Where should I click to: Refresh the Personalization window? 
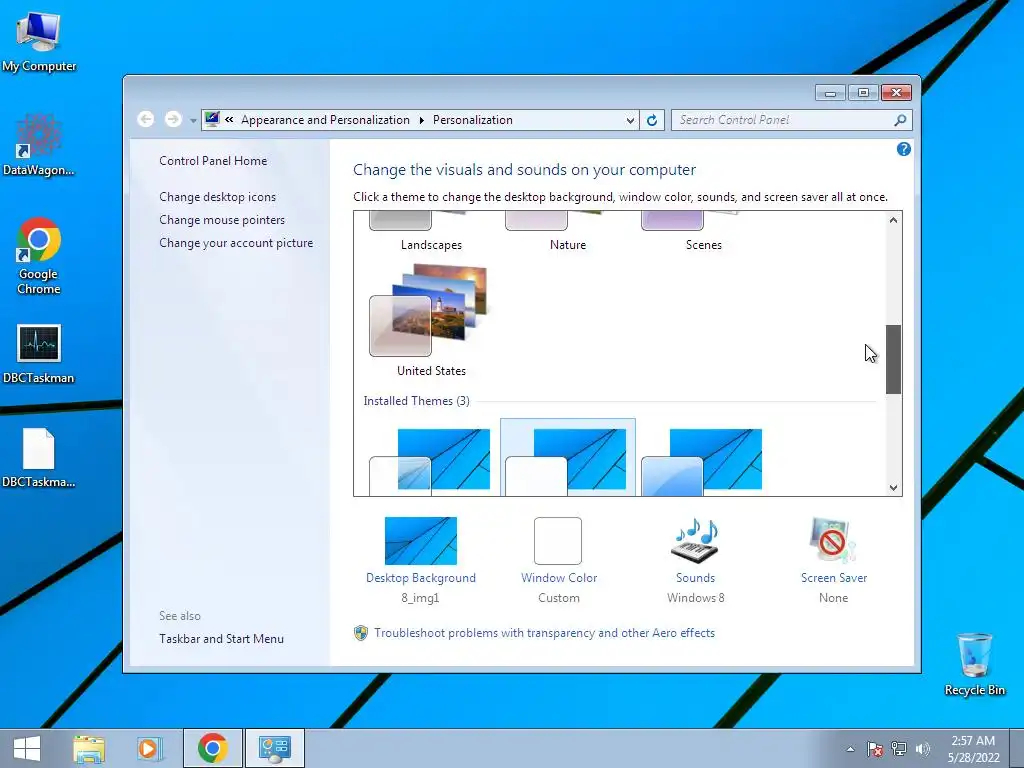[x=652, y=120]
